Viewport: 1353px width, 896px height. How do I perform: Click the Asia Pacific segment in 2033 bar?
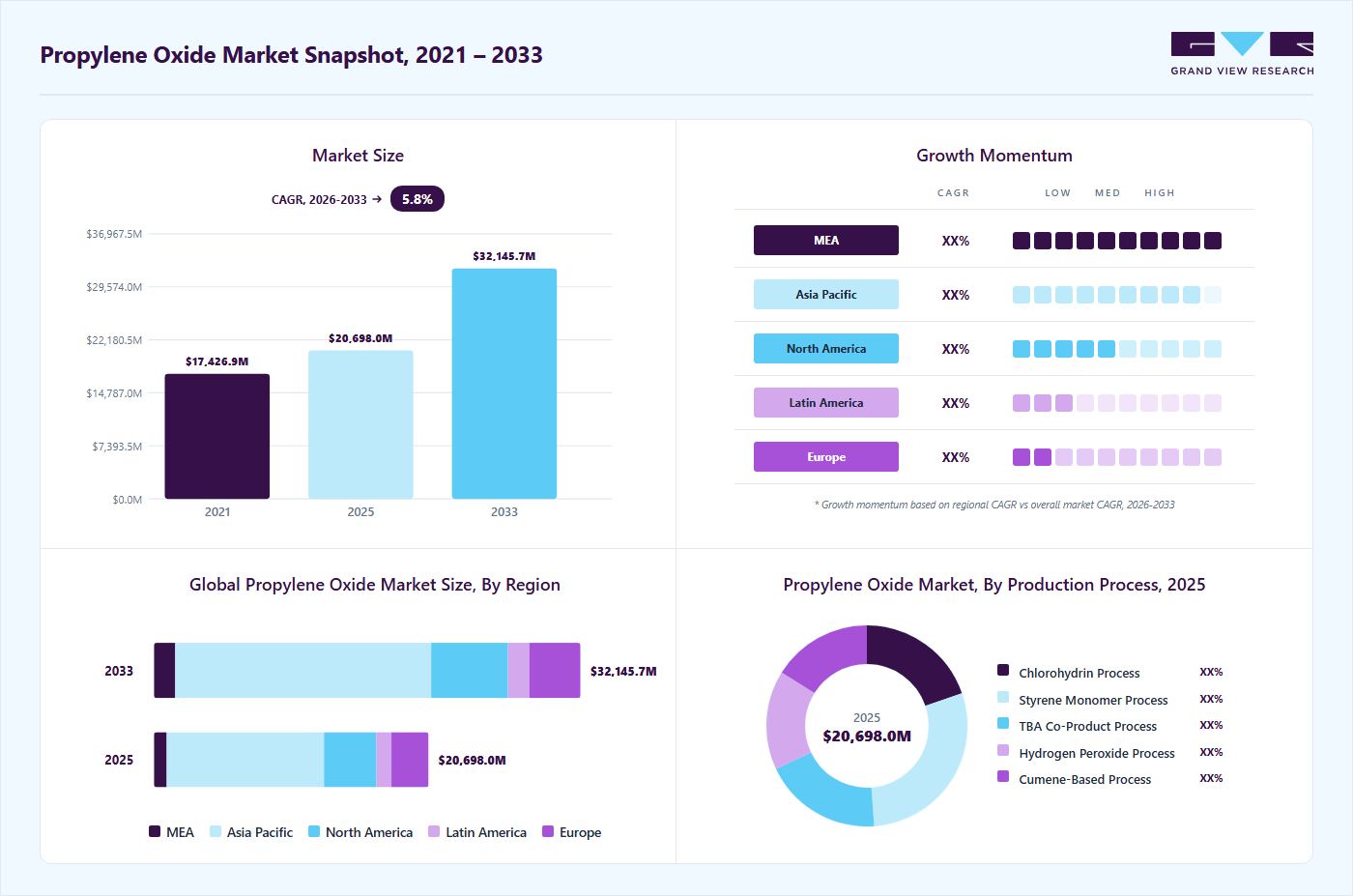pos(302,671)
